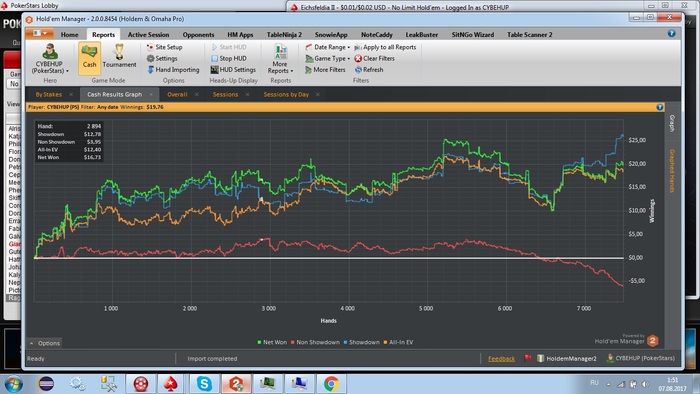The height and width of the screenshot is (394, 700).
Task: Toggle the Net Won legend line
Action: tap(272, 342)
